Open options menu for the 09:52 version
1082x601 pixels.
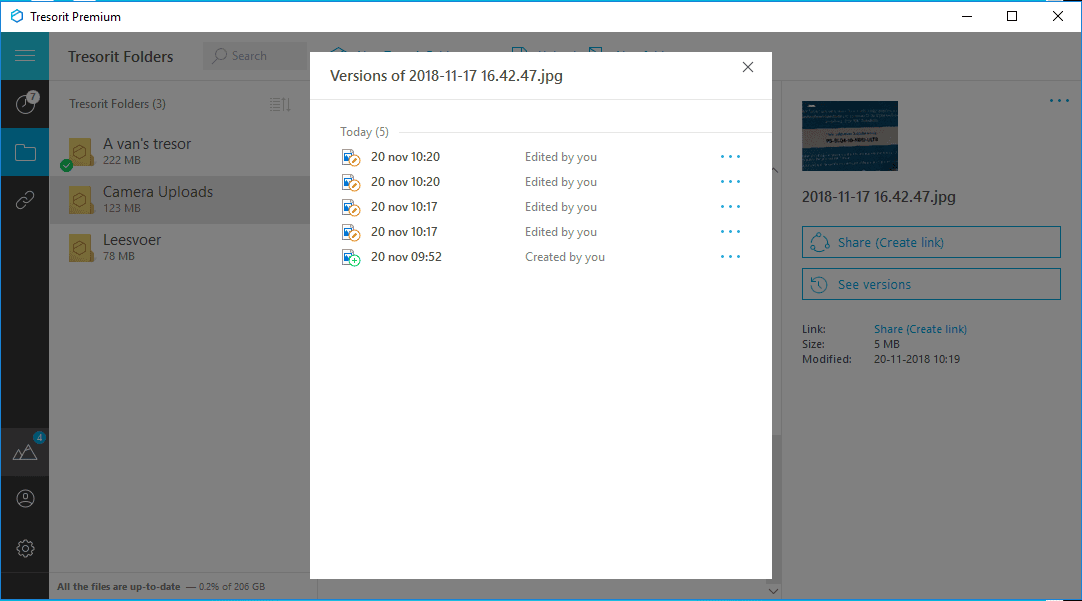coord(730,256)
